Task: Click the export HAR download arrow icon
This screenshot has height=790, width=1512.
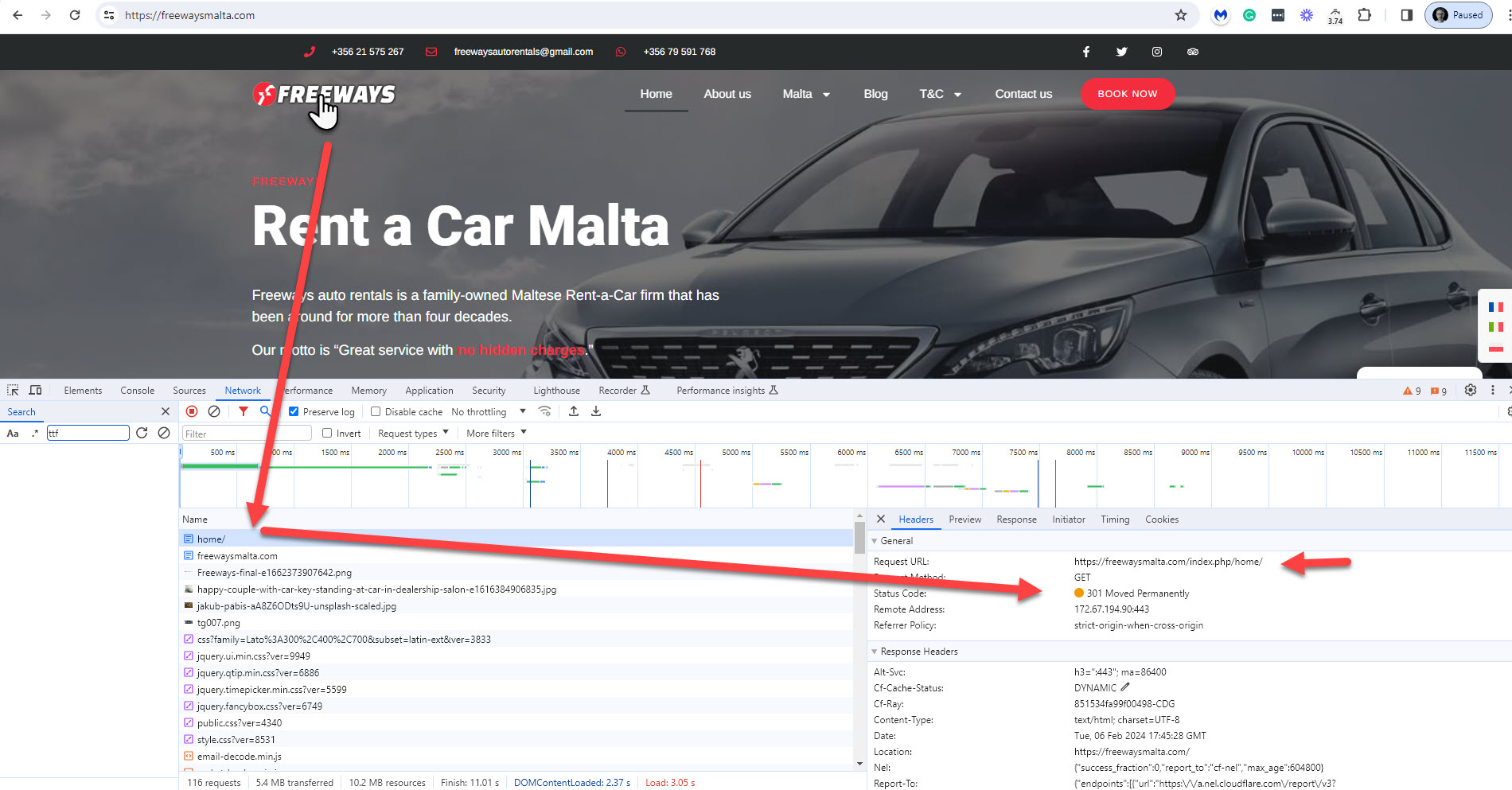Action: point(596,411)
